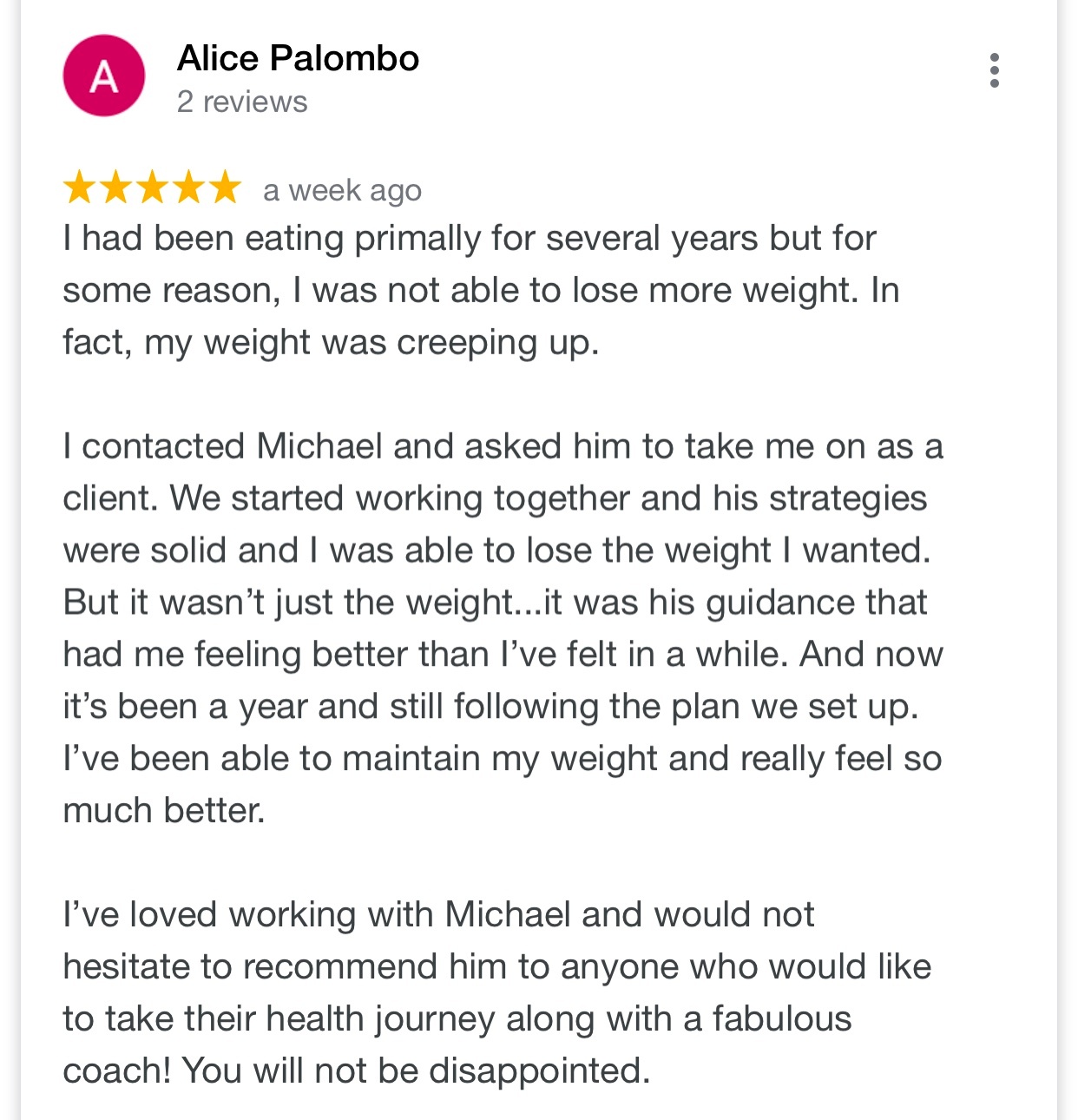Click the line reading "much better."
Viewport: 1078px width, 1120px height.
coord(163,810)
